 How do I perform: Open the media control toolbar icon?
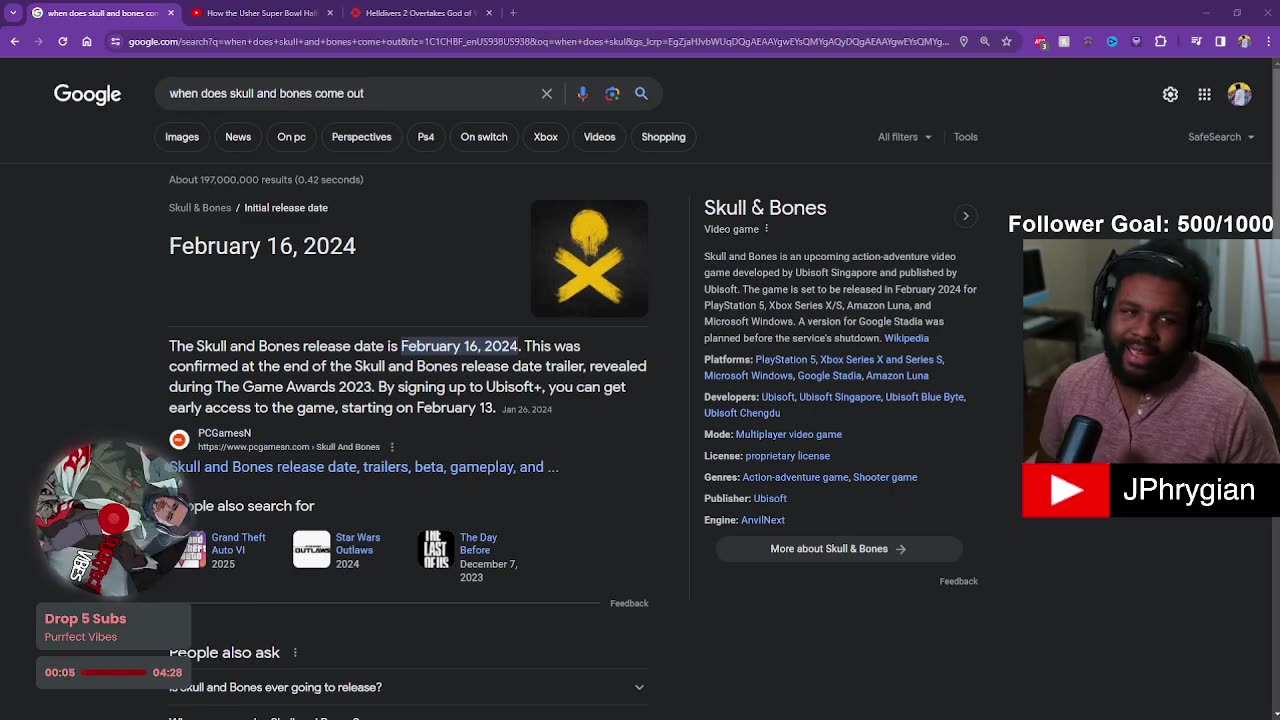1196,41
